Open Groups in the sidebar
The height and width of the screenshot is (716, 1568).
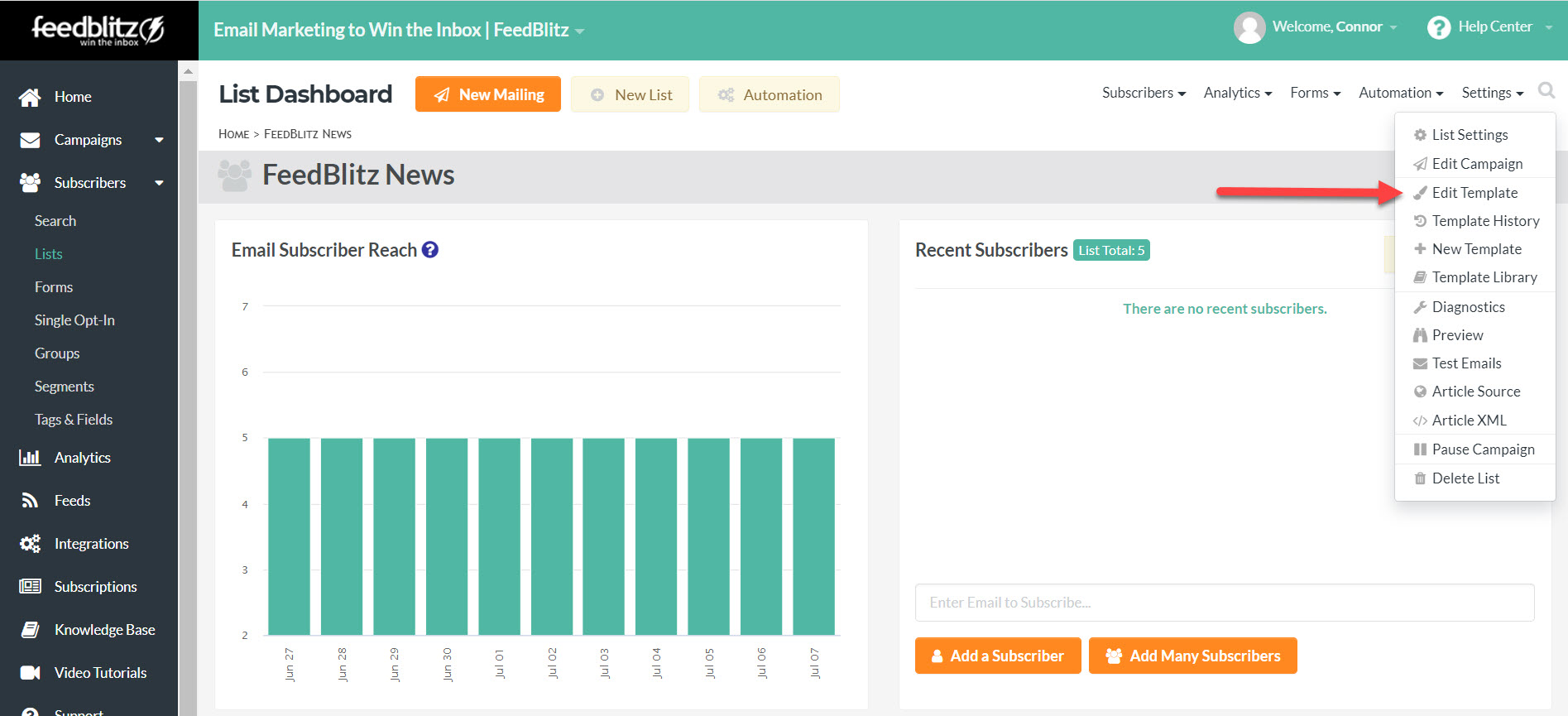pyautogui.click(x=57, y=353)
